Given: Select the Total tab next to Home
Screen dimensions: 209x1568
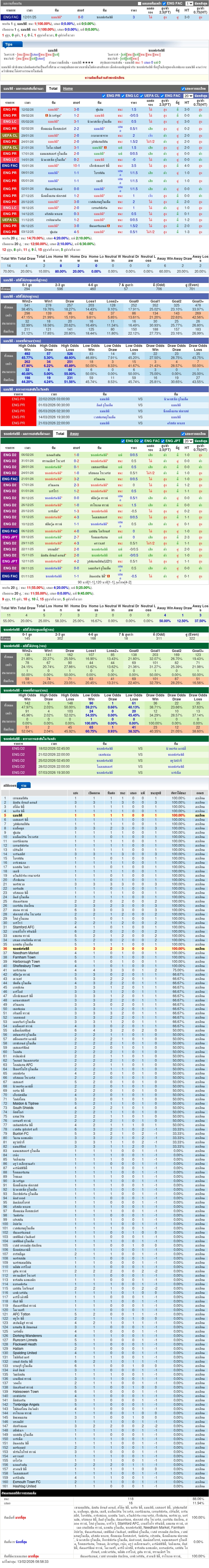Looking at the screenshot, I should pos(54,88).
